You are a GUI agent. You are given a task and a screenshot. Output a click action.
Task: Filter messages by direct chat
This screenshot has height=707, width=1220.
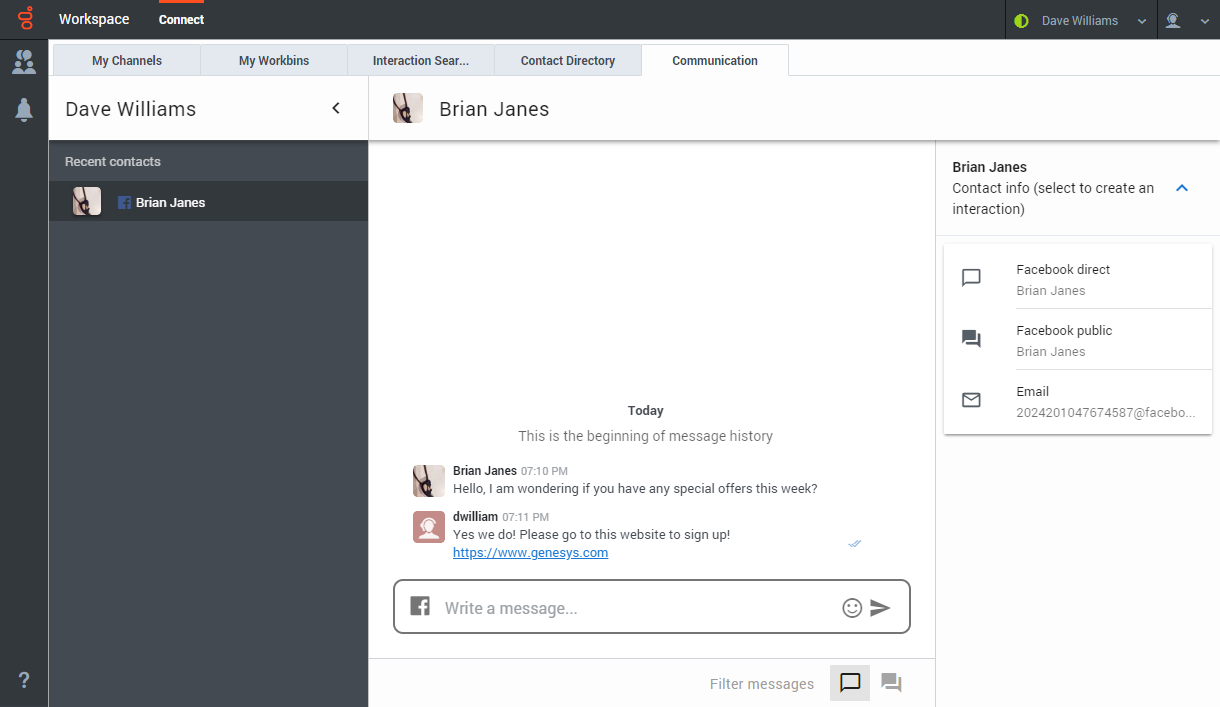(850, 683)
